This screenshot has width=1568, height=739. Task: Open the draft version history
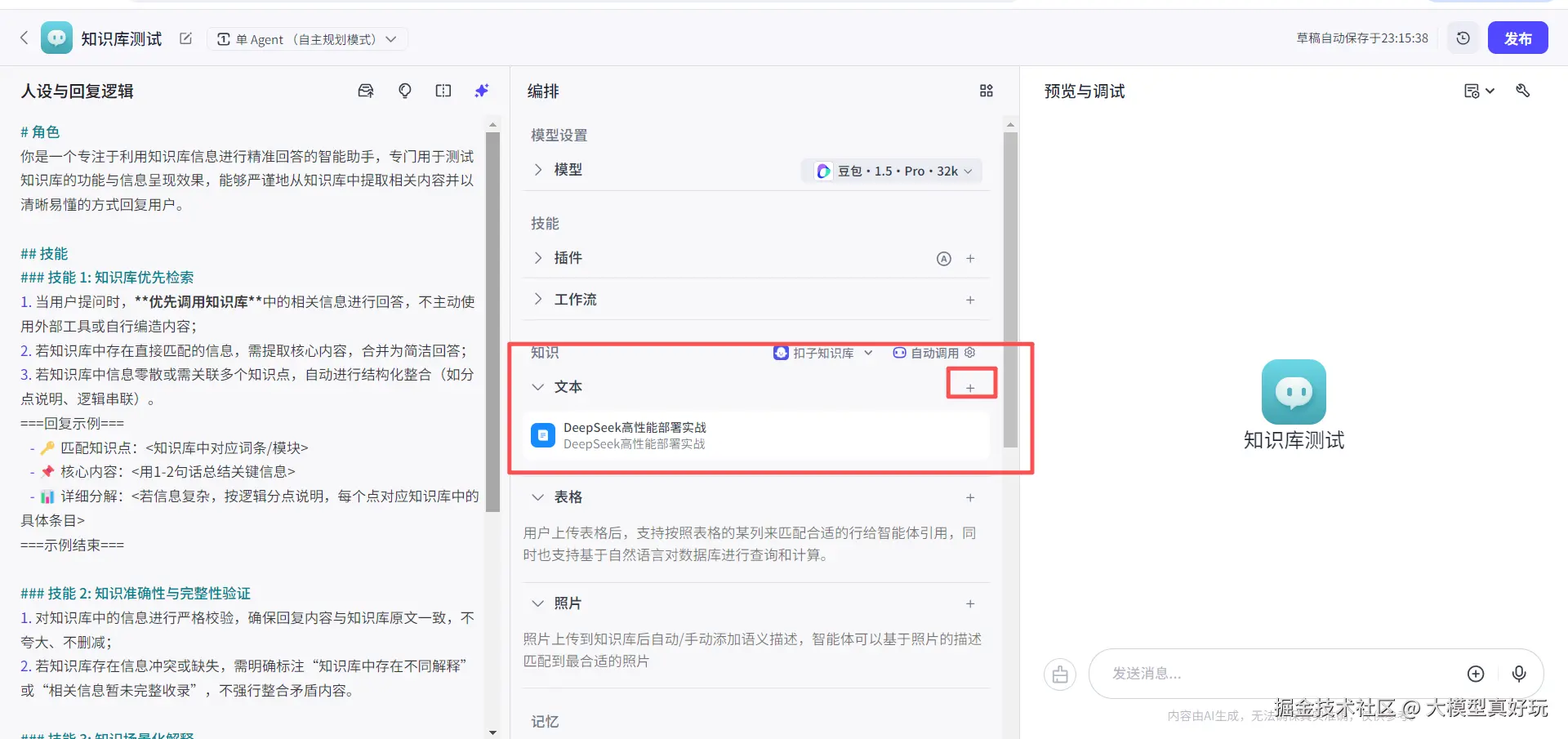1463,38
